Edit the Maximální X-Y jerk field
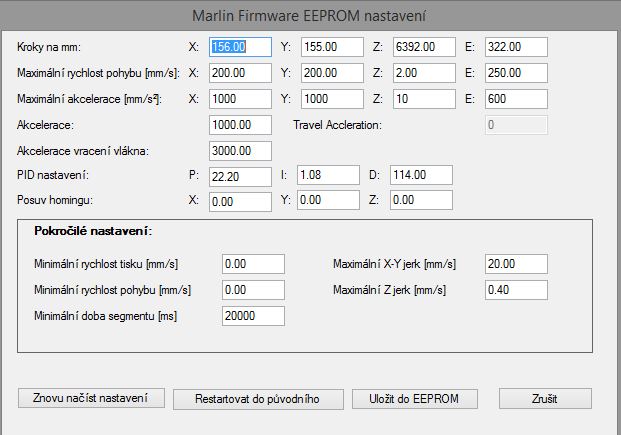The width and height of the screenshot is (621, 435). click(x=516, y=264)
